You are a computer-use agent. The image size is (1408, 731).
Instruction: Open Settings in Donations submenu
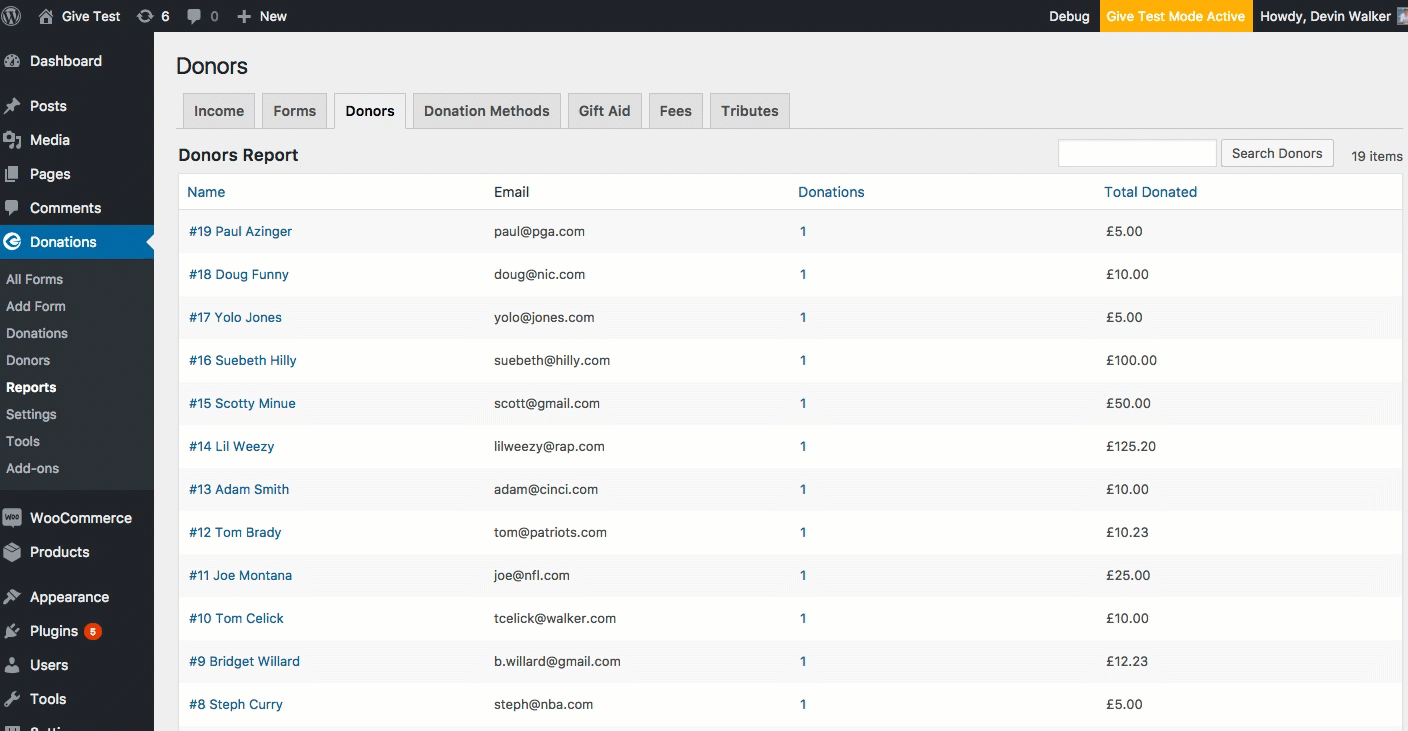coord(31,414)
